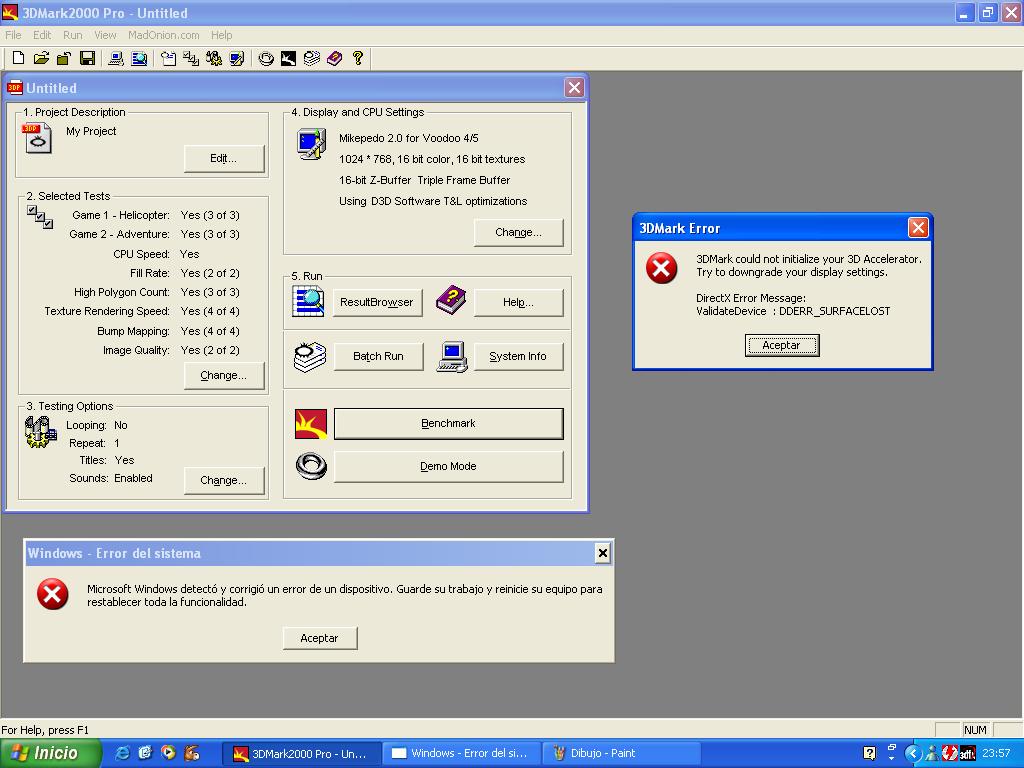Click the Selected Tests checkboxes icon
The width and height of the screenshot is (1024, 768).
(x=40, y=217)
